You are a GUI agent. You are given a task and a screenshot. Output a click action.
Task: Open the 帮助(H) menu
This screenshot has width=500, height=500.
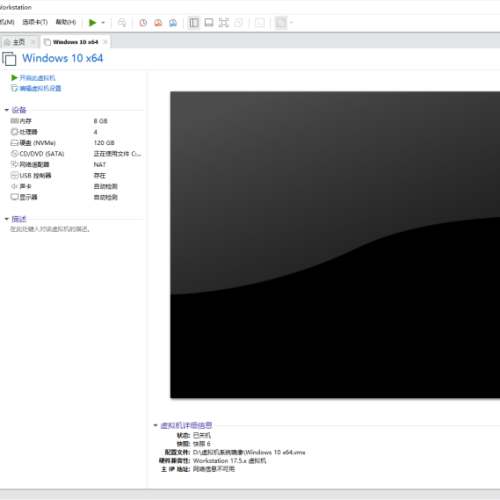[66, 22]
